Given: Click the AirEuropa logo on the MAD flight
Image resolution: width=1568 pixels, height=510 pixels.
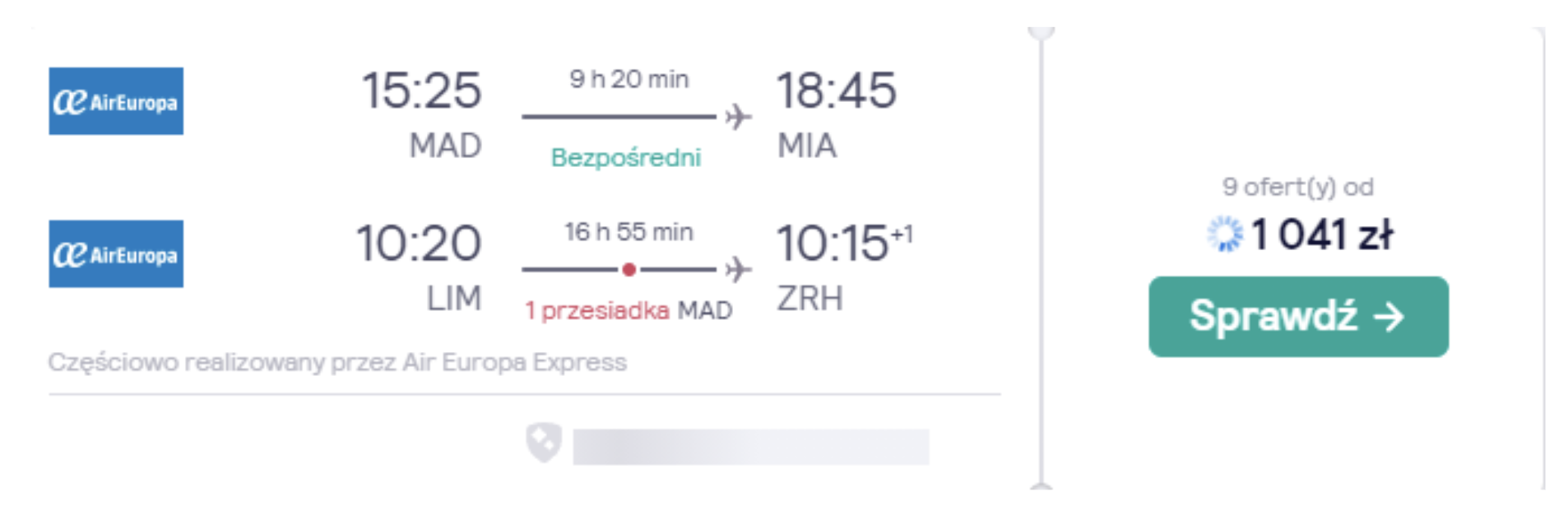Looking at the screenshot, I should tap(116, 101).
